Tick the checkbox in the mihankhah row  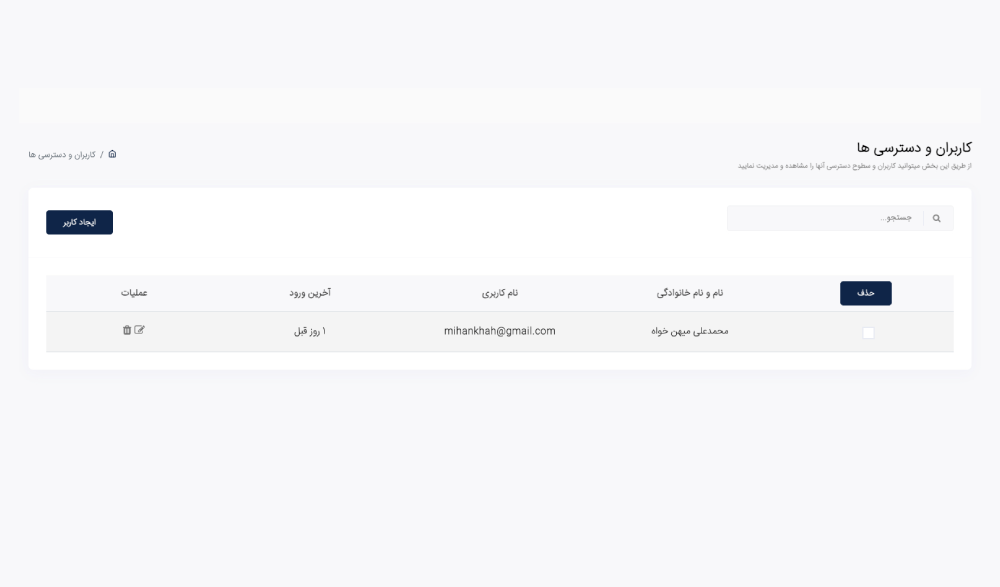(x=868, y=333)
